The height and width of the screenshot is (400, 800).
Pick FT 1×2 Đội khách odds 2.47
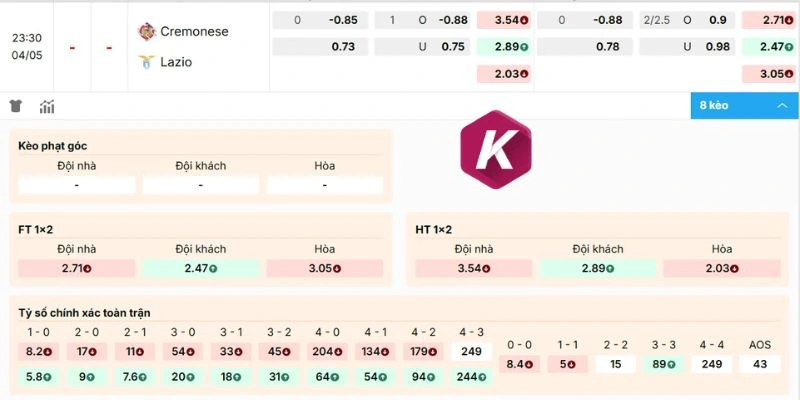coord(201,268)
